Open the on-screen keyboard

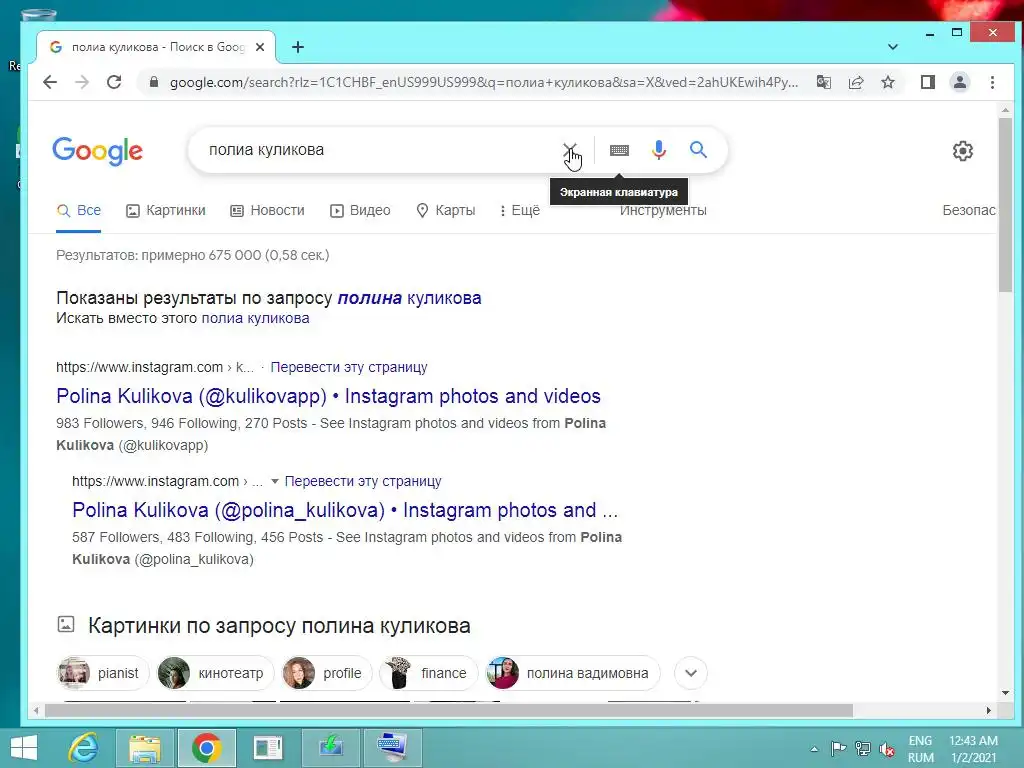point(619,150)
